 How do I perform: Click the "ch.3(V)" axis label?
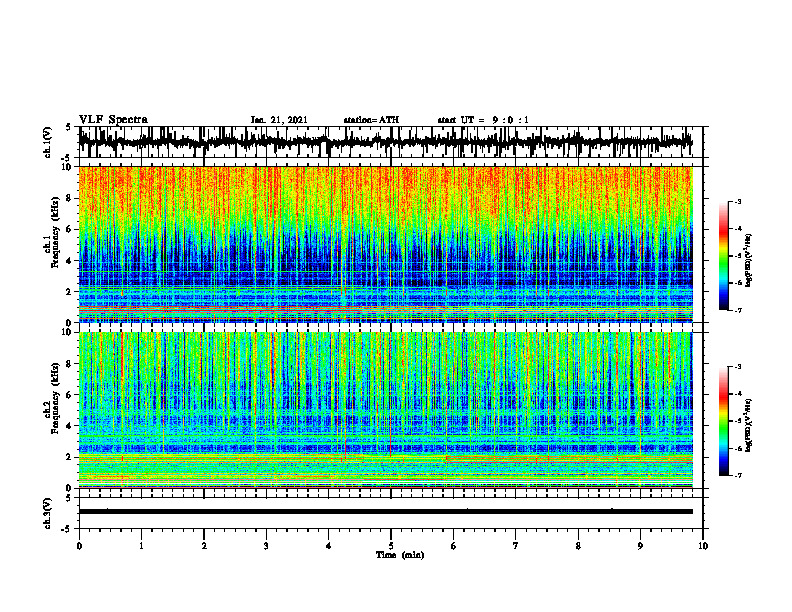[x=48, y=514]
